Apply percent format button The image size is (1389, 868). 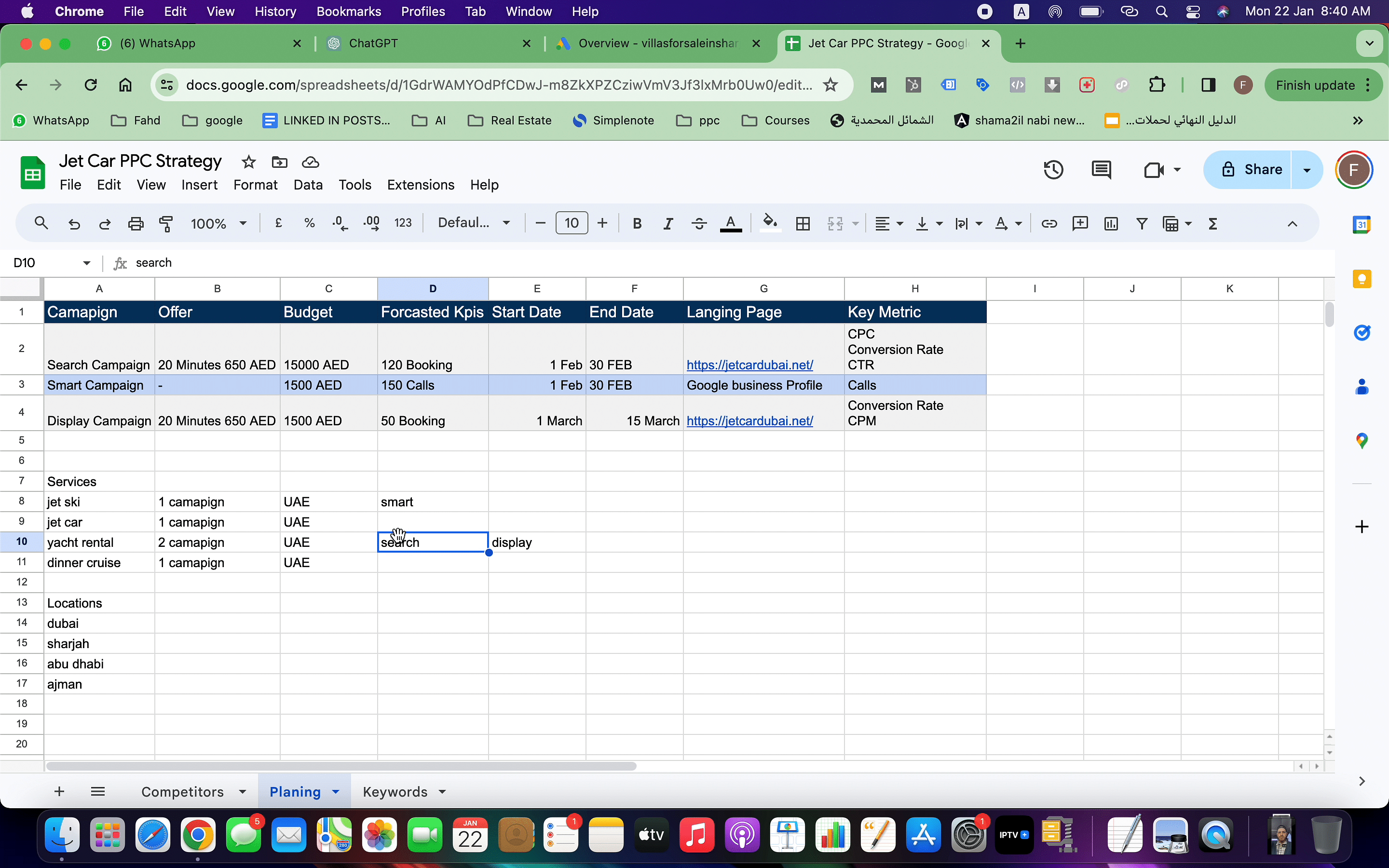click(309, 223)
